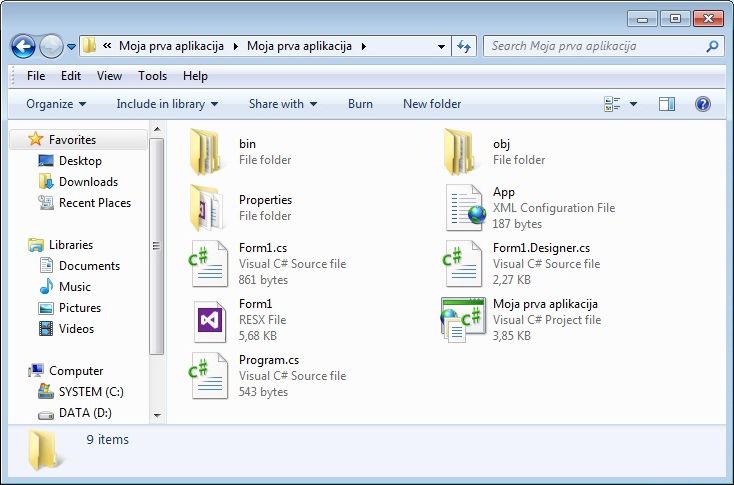Click the New folder button
The image size is (734, 485).
tap(432, 104)
